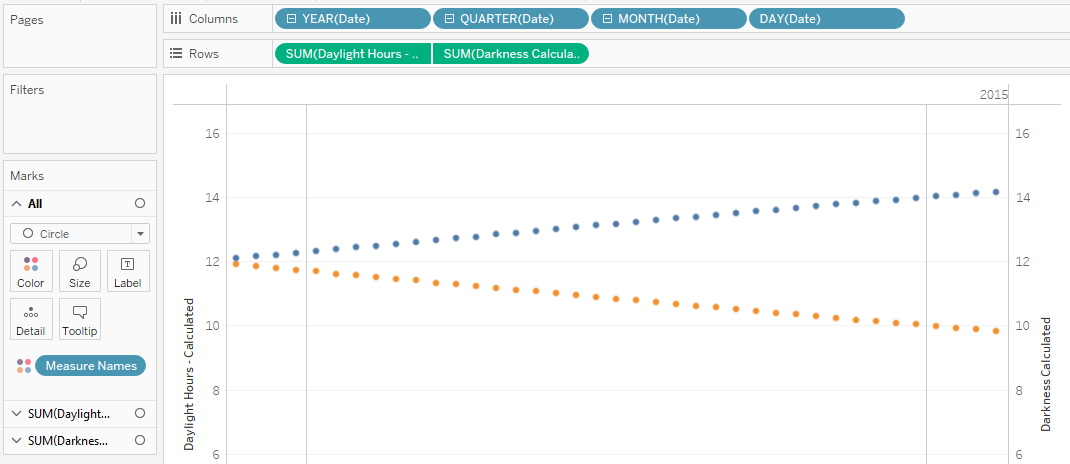The width and height of the screenshot is (1070, 464).
Task: Open the Detail marks card
Action: click(31, 319)
